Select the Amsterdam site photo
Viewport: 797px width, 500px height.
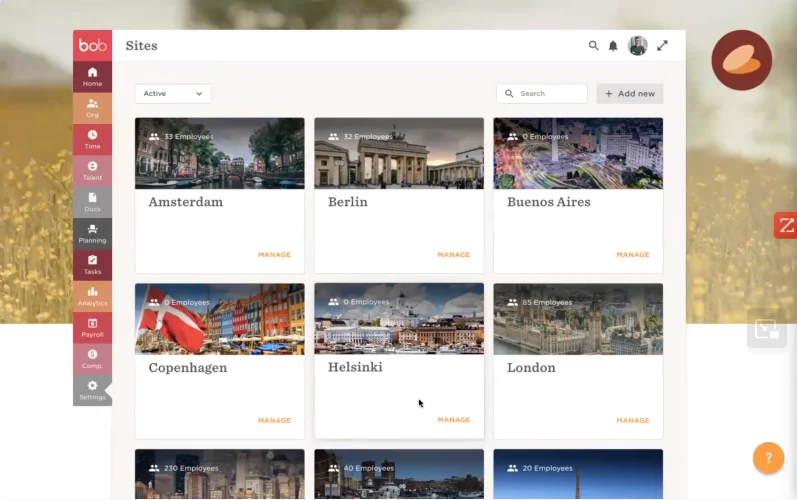tap(220, 153)
